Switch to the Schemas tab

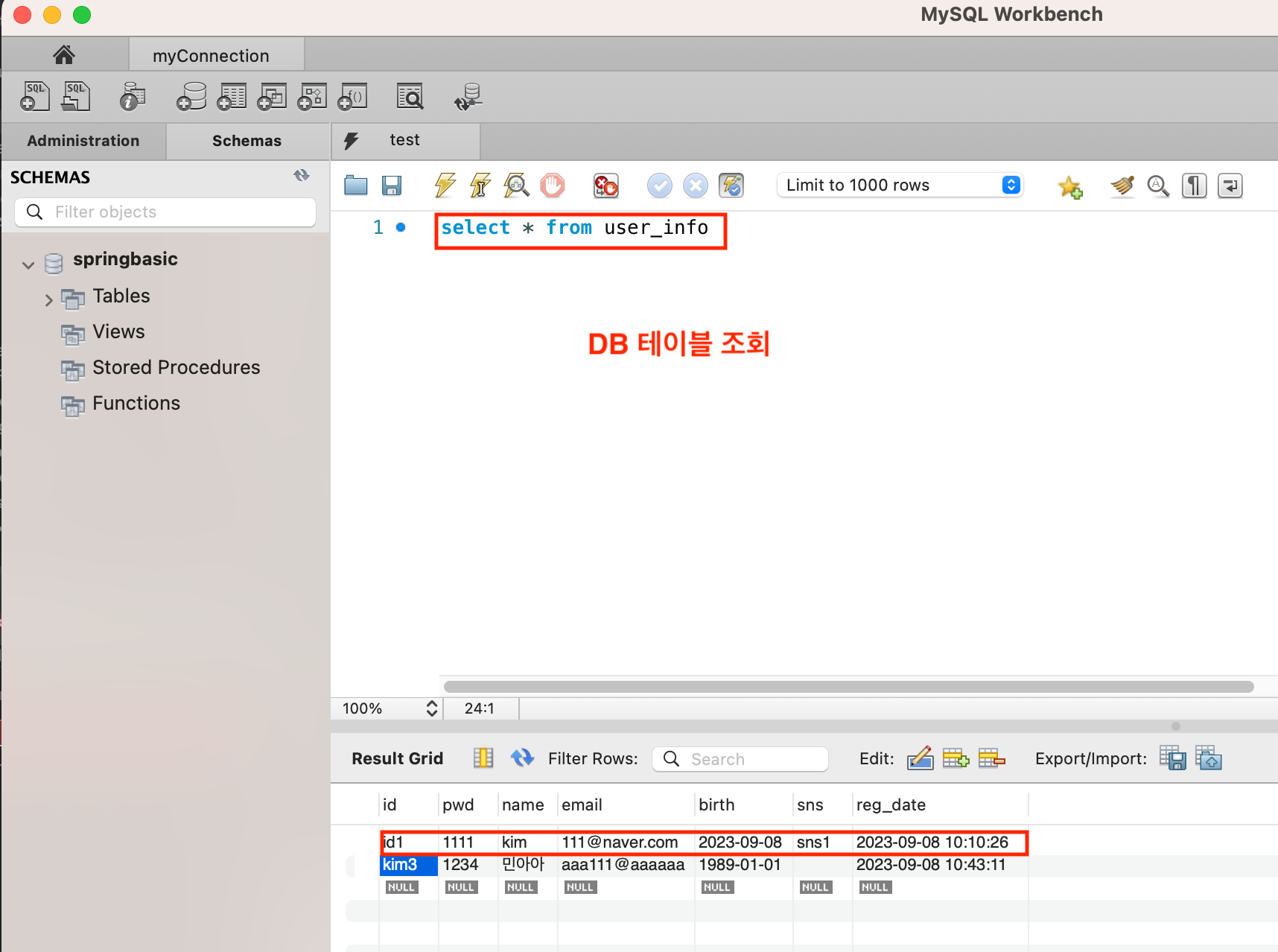(x=247, y=141)
